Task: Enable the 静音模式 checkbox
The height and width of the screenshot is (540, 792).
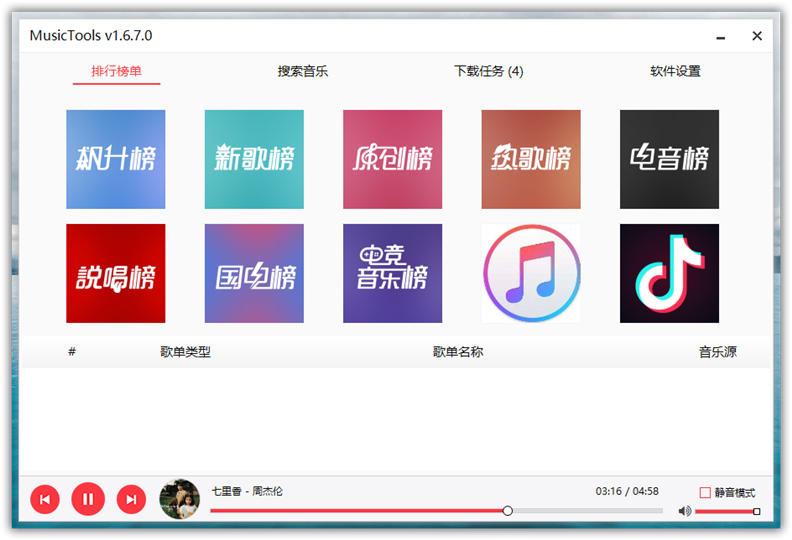Action: point(705,493)
